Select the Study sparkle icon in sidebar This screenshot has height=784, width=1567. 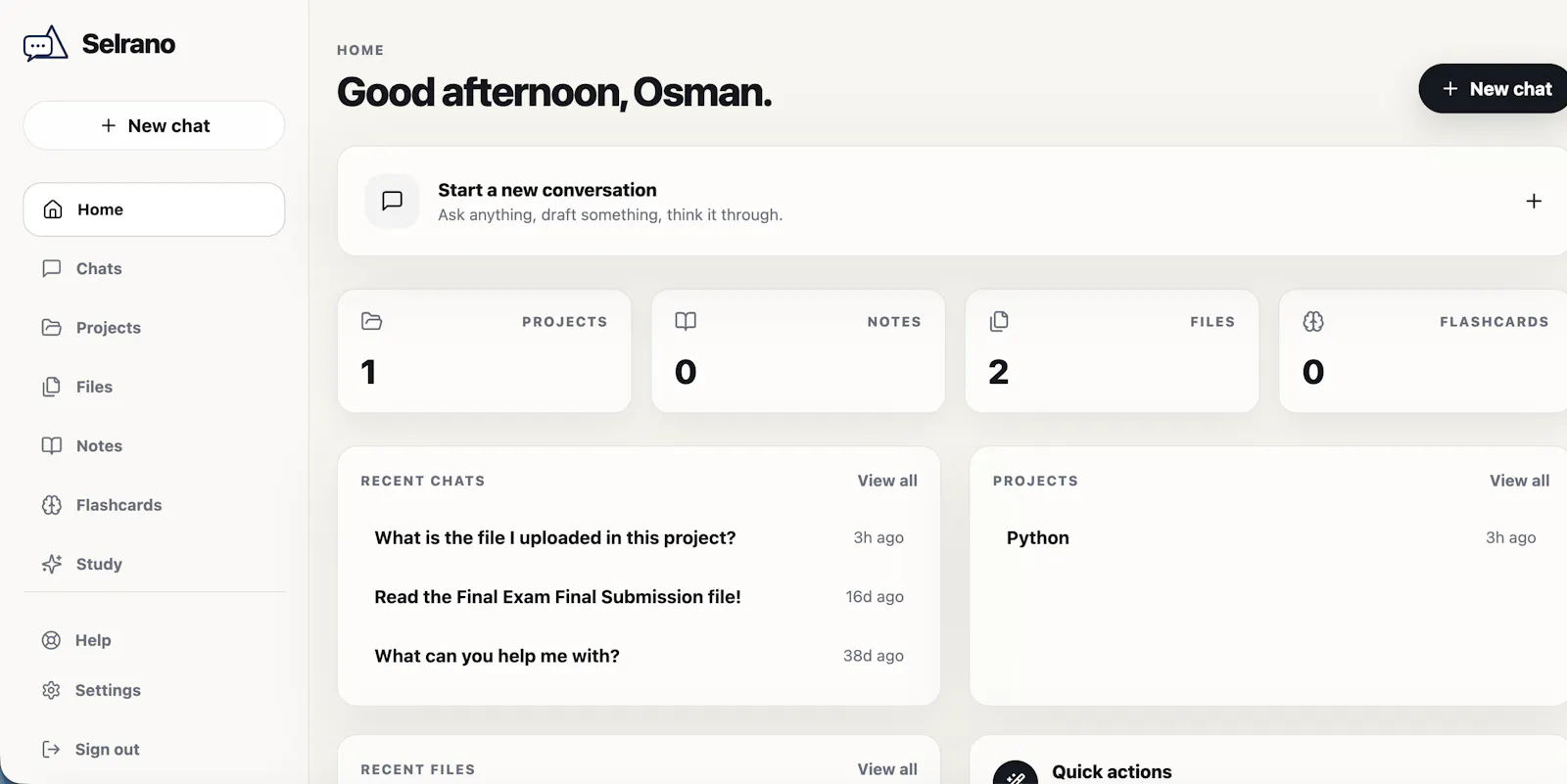pos(52,564)
